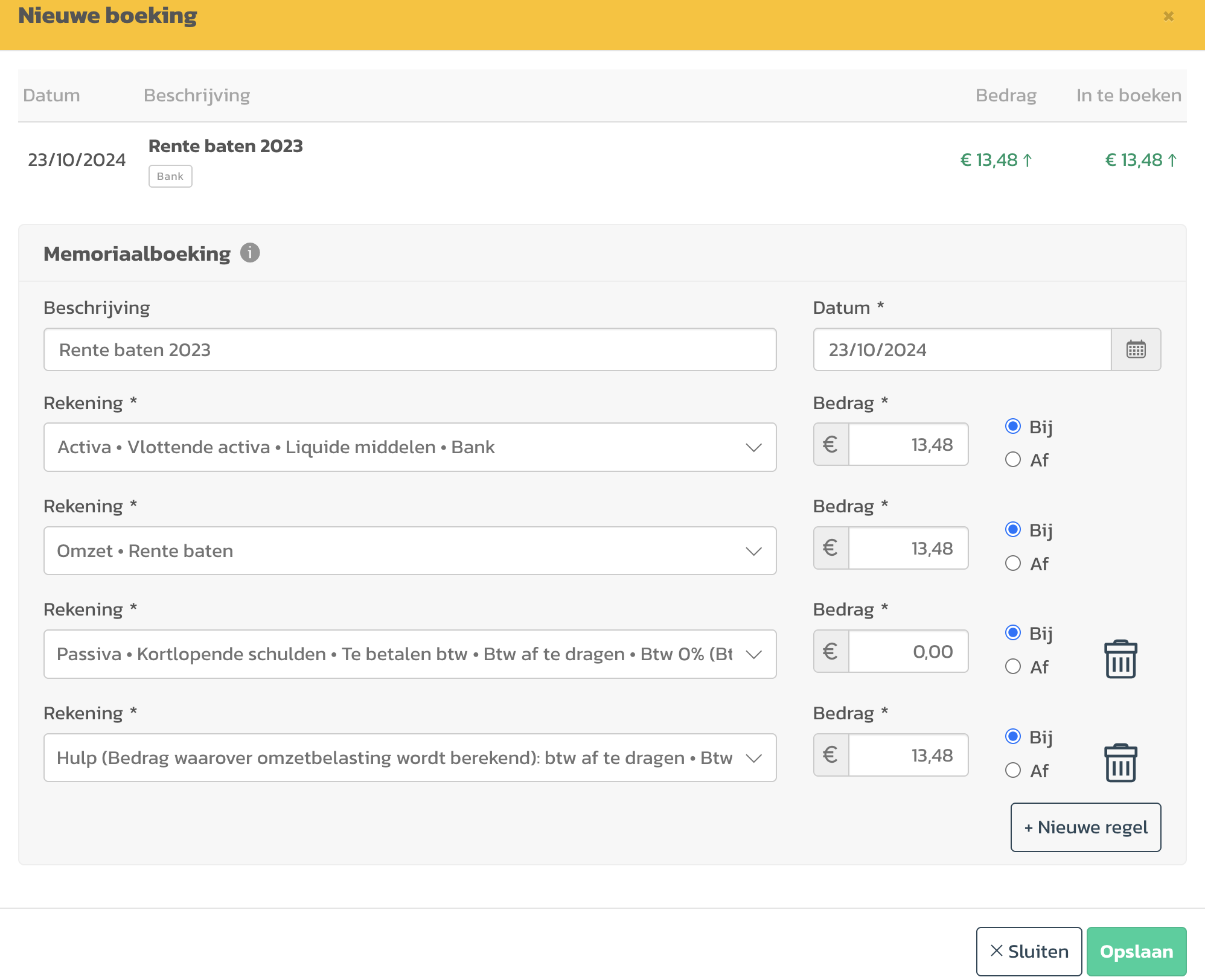1205x980 pixels.
Task: Click the Opslaan button
Action: 1136,952
